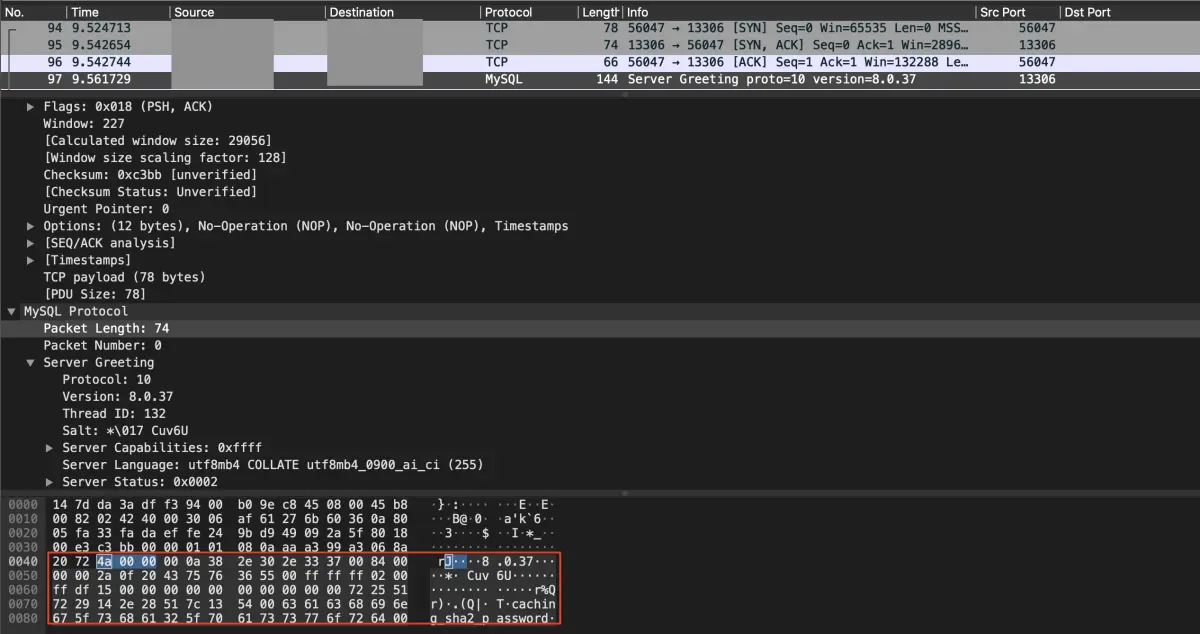The height and width of the screenshot is (634, 1200).
Task: Select packet 96 ACK row
Action: click(600, 62)
